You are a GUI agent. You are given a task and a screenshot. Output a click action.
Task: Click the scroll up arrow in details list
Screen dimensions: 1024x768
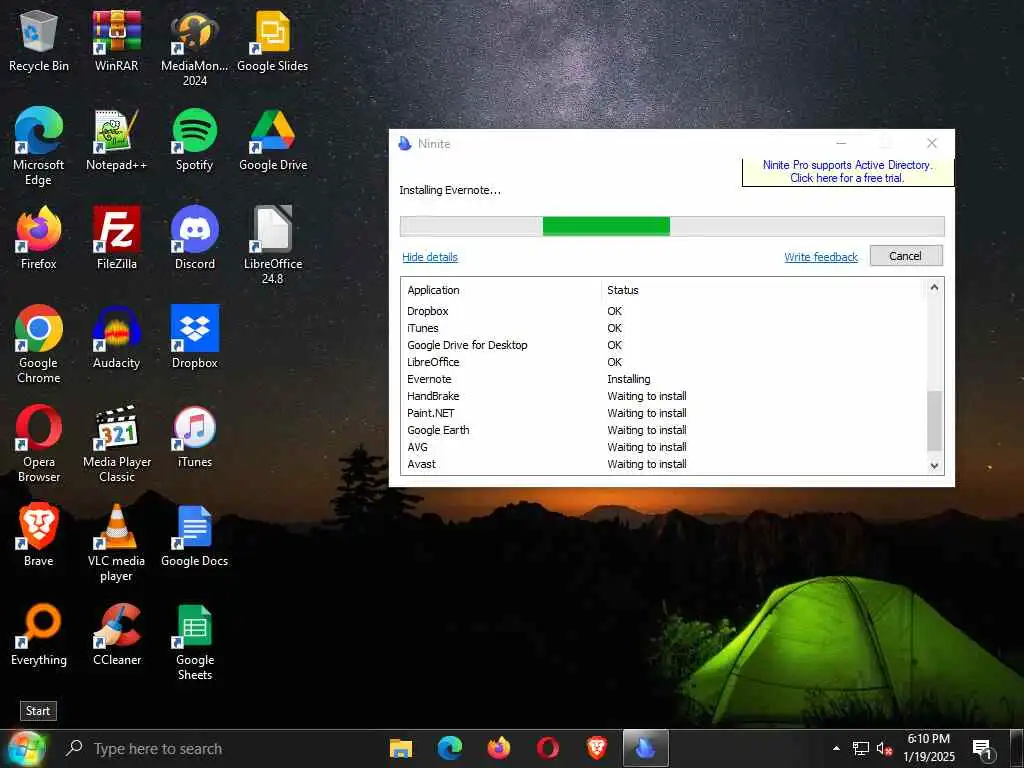935,287
